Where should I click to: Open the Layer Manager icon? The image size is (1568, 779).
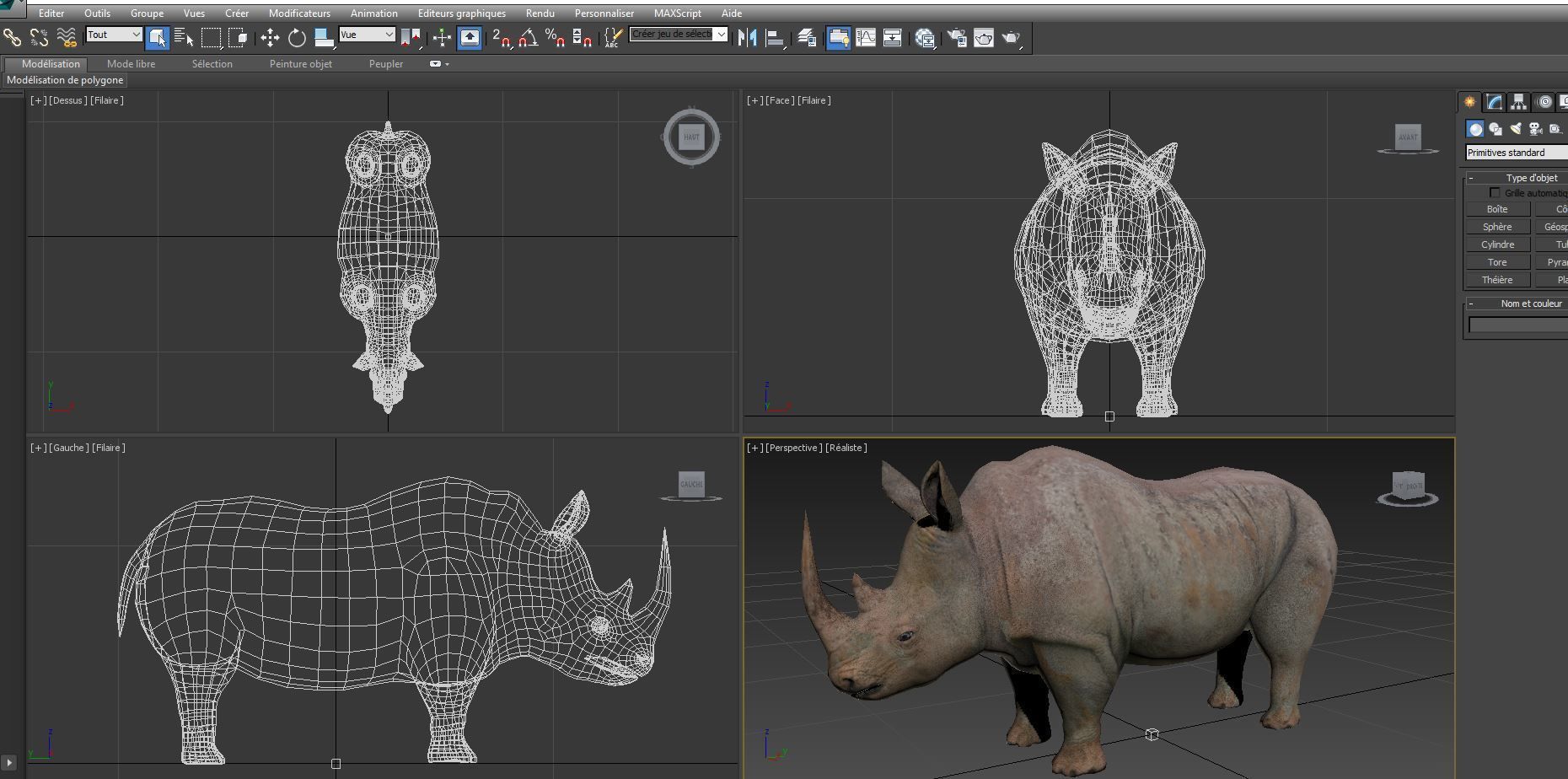[807, 37]
